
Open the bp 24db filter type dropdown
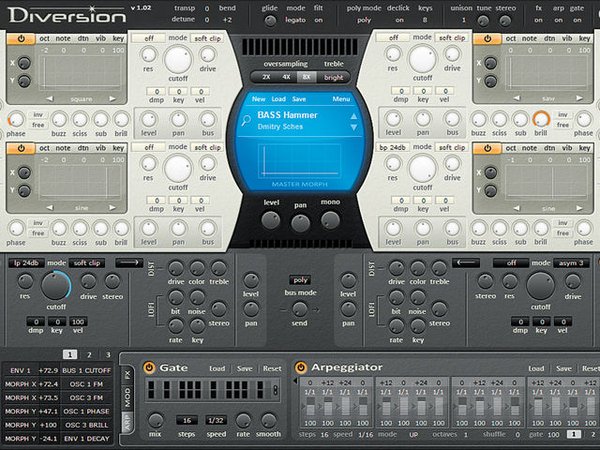point(392,147)
